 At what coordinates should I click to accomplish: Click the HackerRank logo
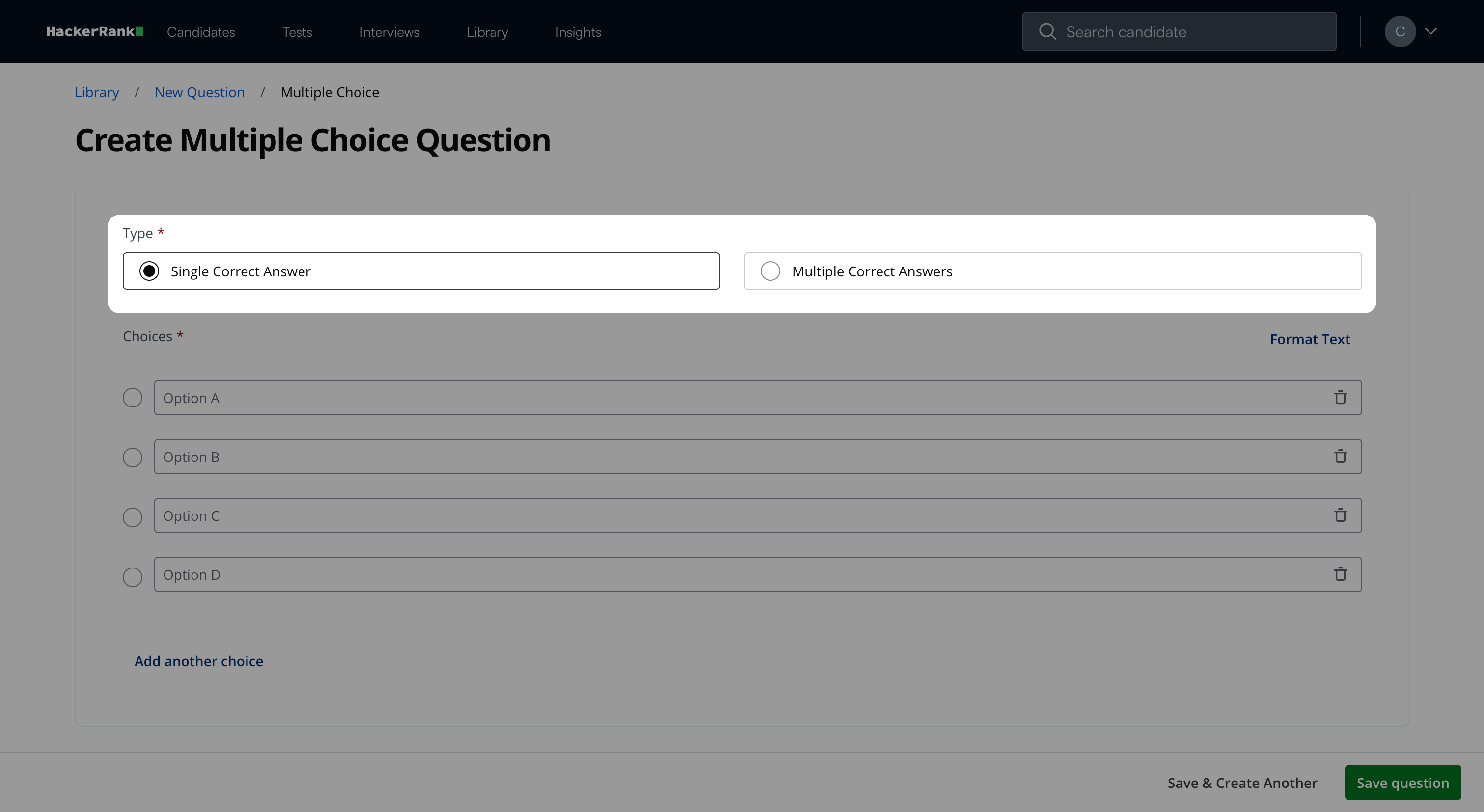point(94,32)
